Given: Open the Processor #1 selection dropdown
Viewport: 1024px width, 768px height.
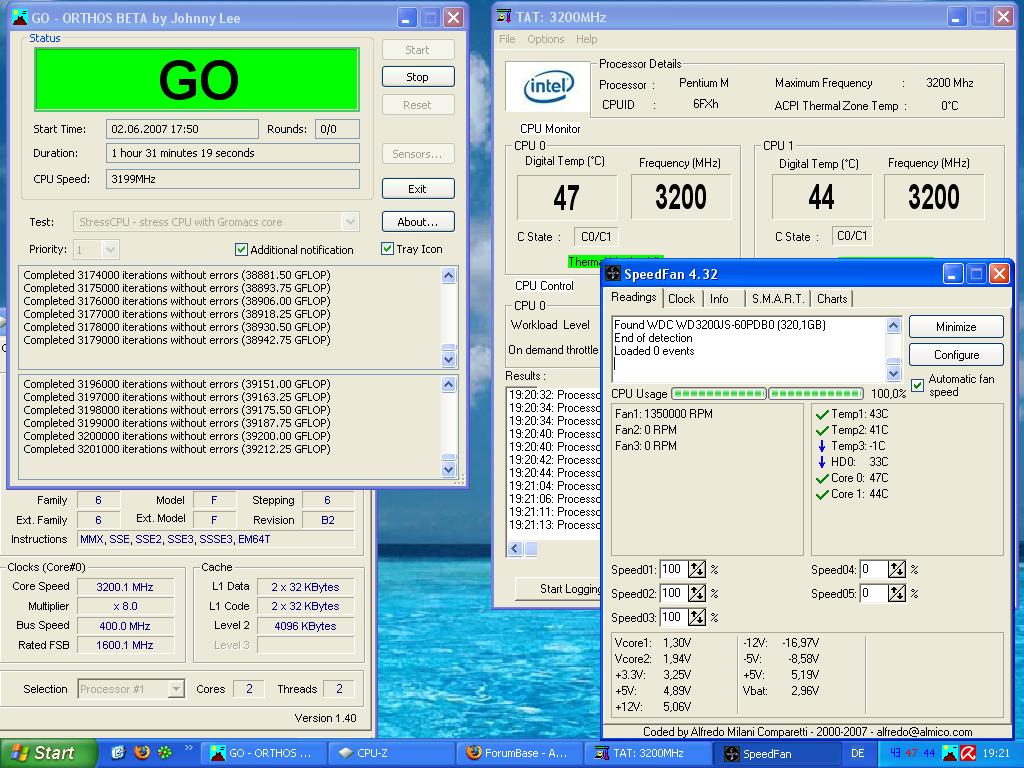Looking at the screenshot, I should [176, 689].
